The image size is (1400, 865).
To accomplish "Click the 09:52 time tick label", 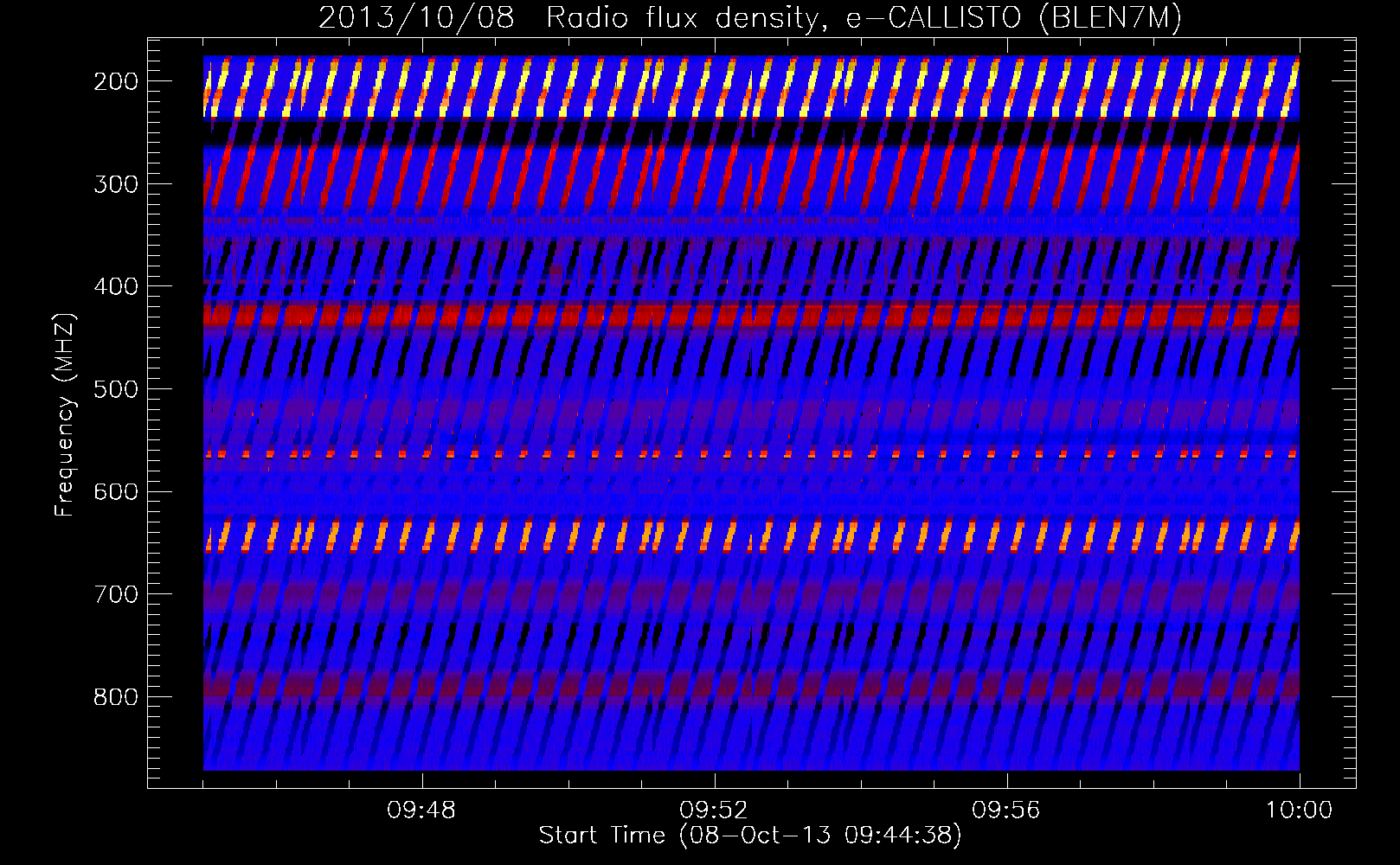I will [714, 811].
